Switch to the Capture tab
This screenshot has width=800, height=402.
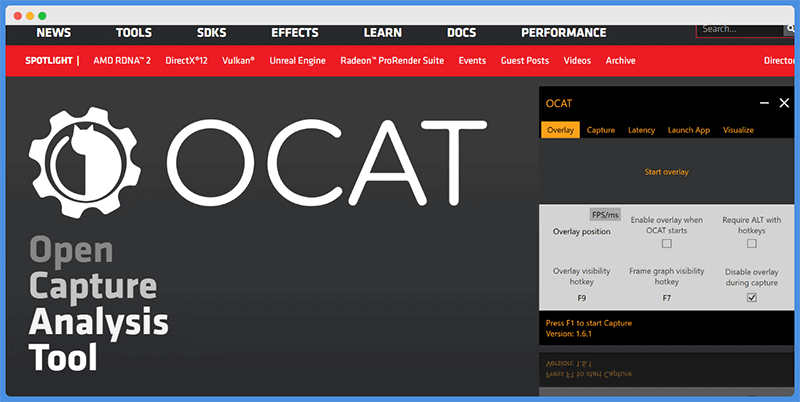click(x=601, y=130)
